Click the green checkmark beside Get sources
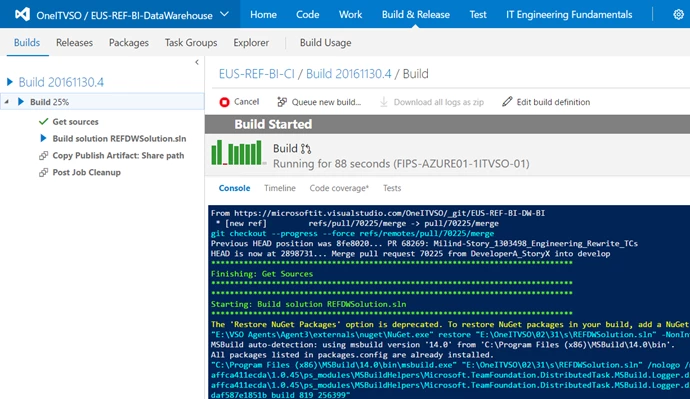This screenshot has height=399, width=690. click(x=43, y=121)
